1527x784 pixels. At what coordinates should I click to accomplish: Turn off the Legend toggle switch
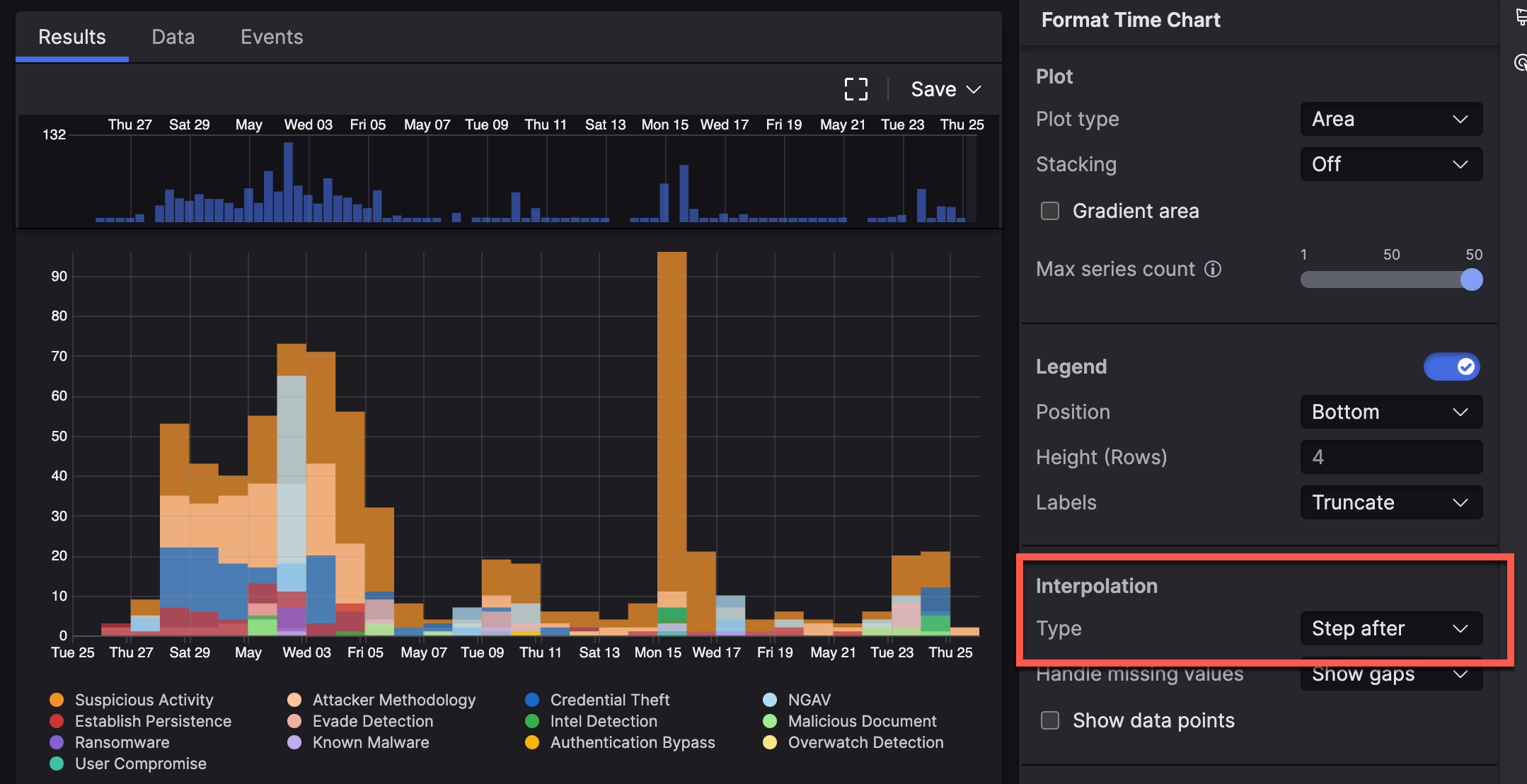1452,367
